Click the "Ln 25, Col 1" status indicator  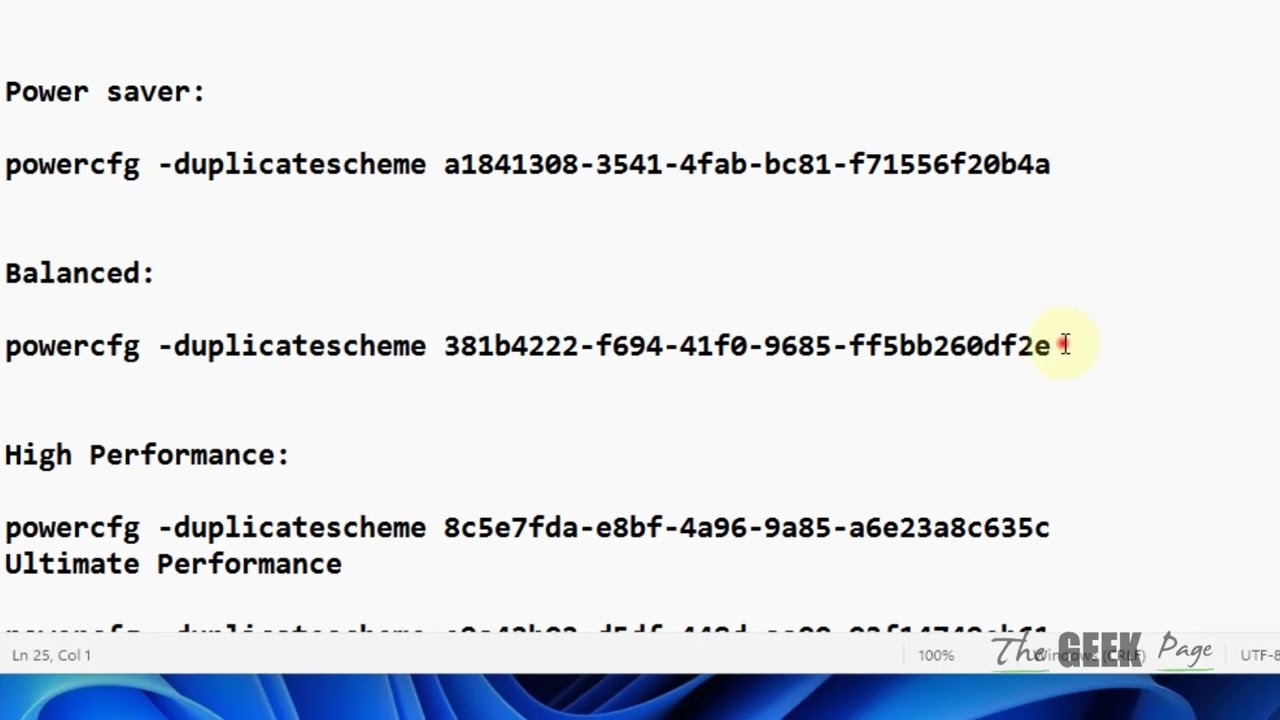click(x=51, y=655)
